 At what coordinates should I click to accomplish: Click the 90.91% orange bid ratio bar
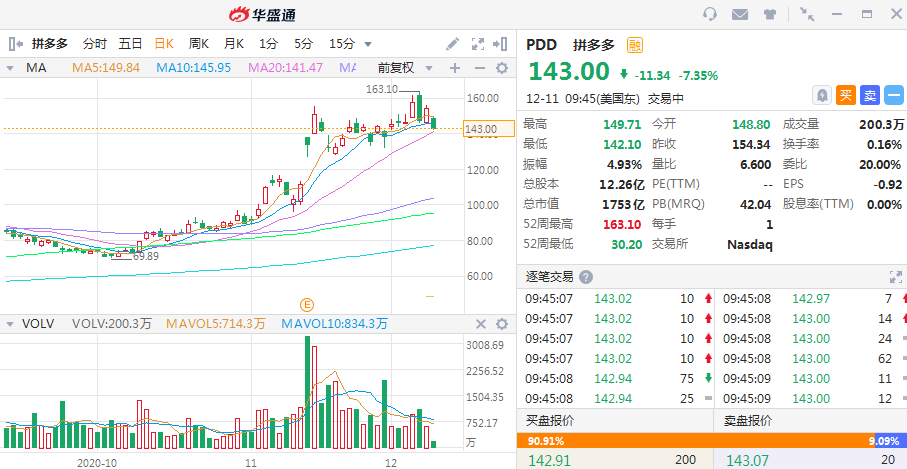pos(696,441)
